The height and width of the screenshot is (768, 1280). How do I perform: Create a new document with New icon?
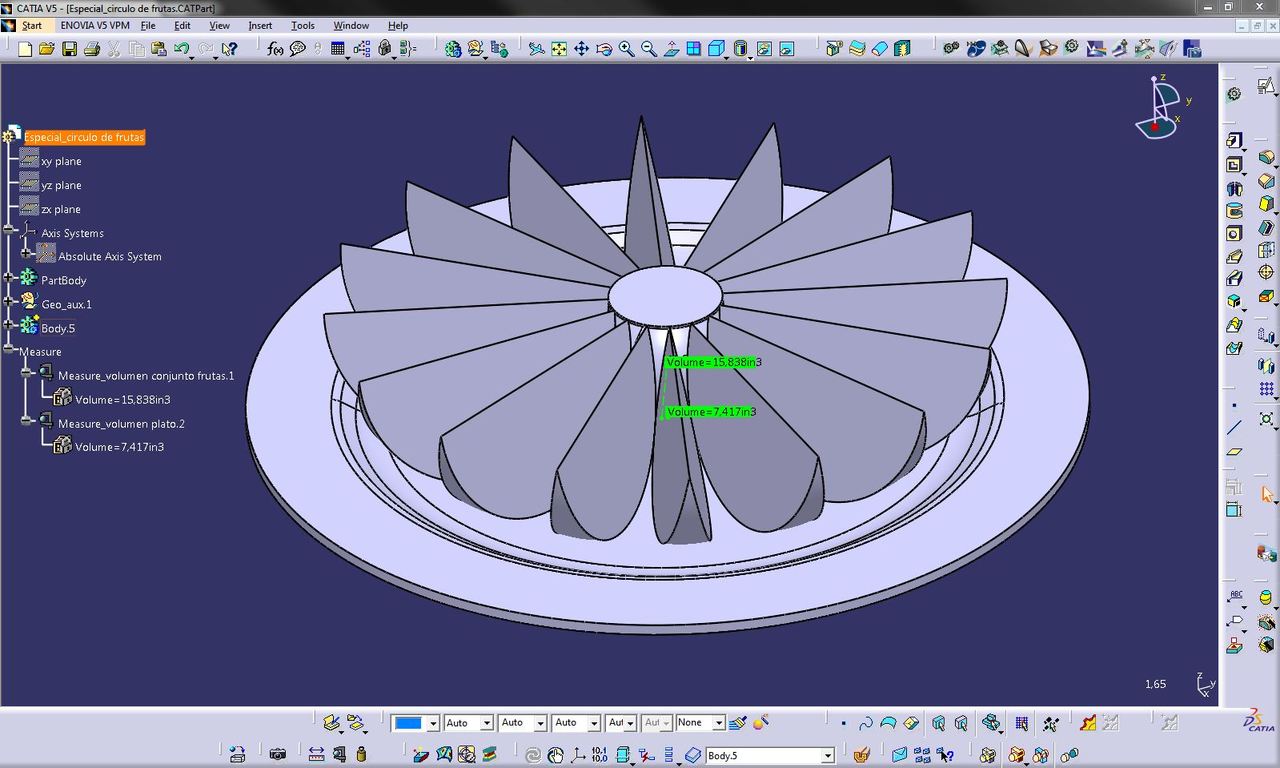[25, 48]
